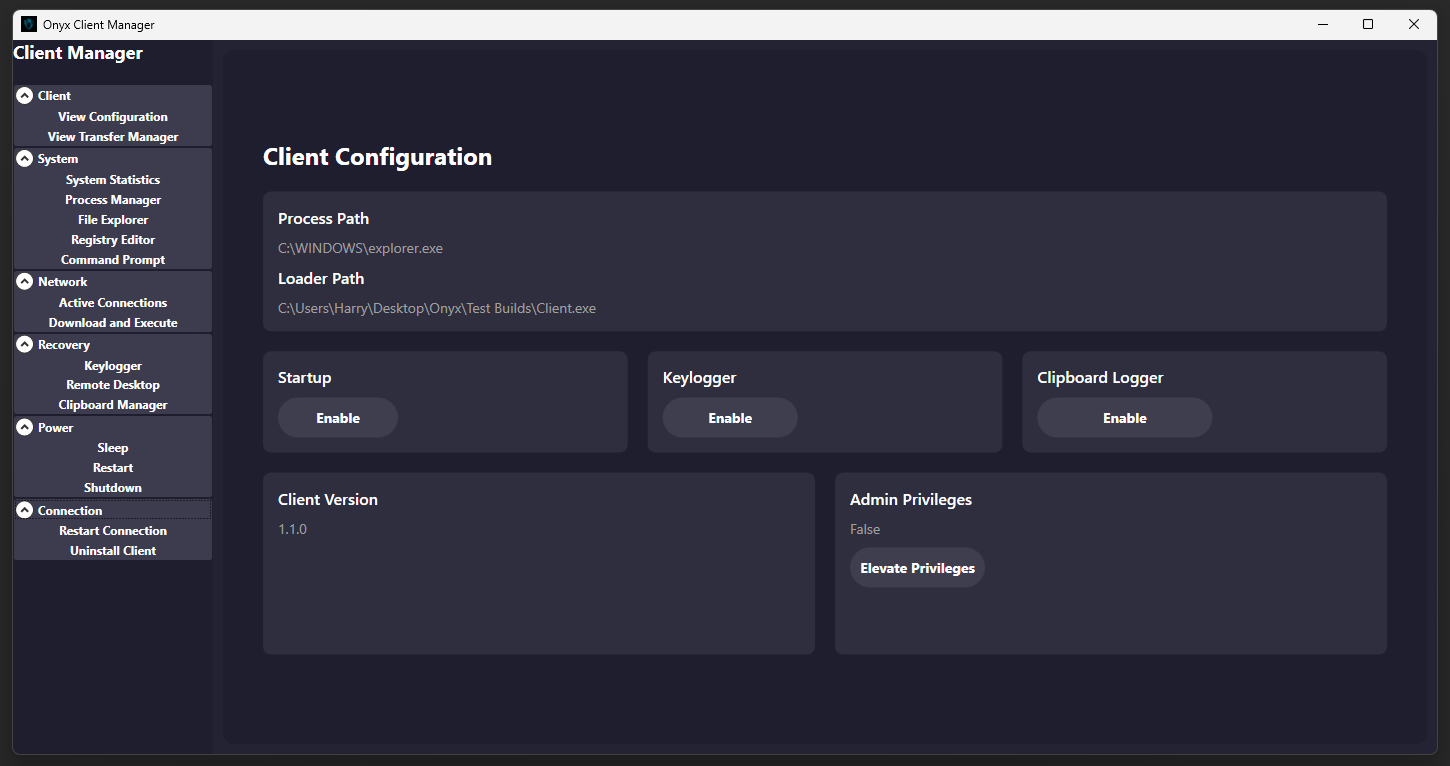This screenshot has width=1450, height=766.
Task: Enable the Keylogger
Action: (x=729, y=417)
